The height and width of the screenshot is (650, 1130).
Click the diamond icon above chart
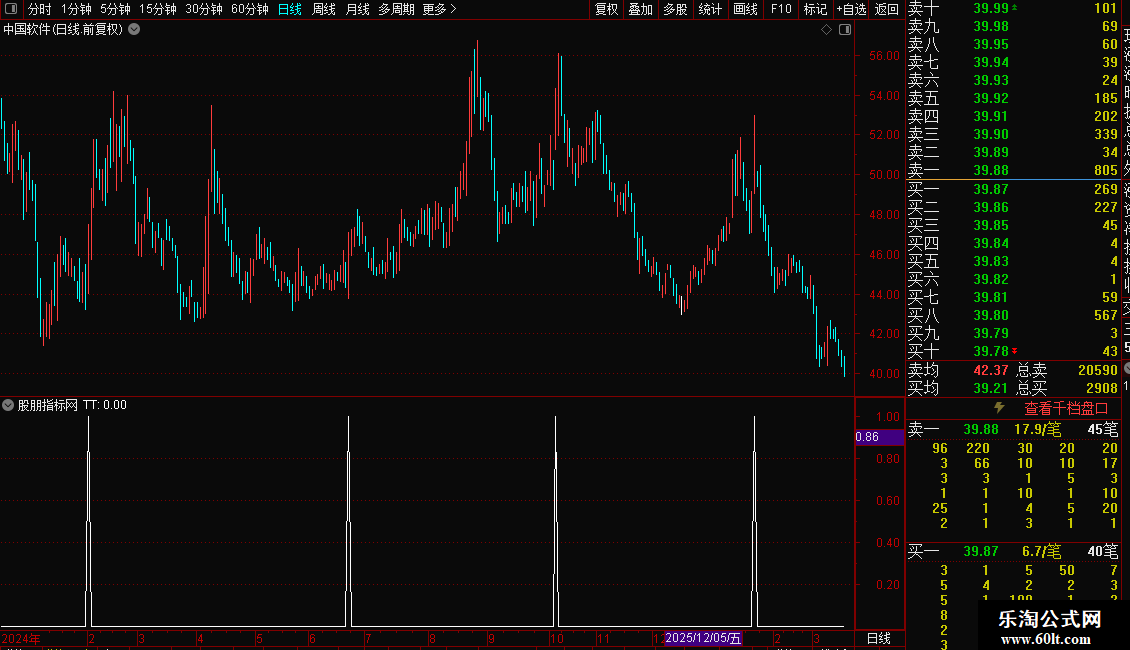click(827, 30)
